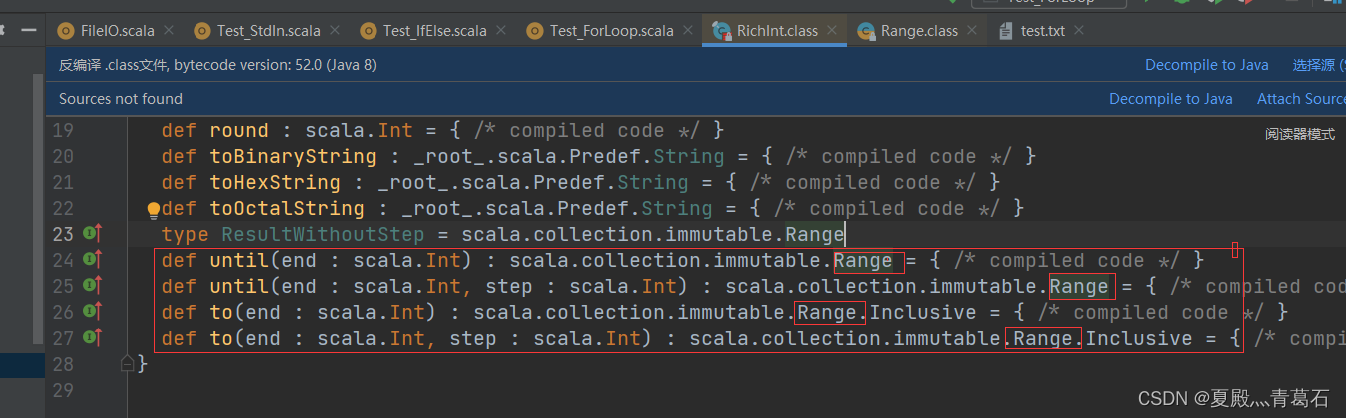Switch to the Range.class tab

click(x=917, y=31)
